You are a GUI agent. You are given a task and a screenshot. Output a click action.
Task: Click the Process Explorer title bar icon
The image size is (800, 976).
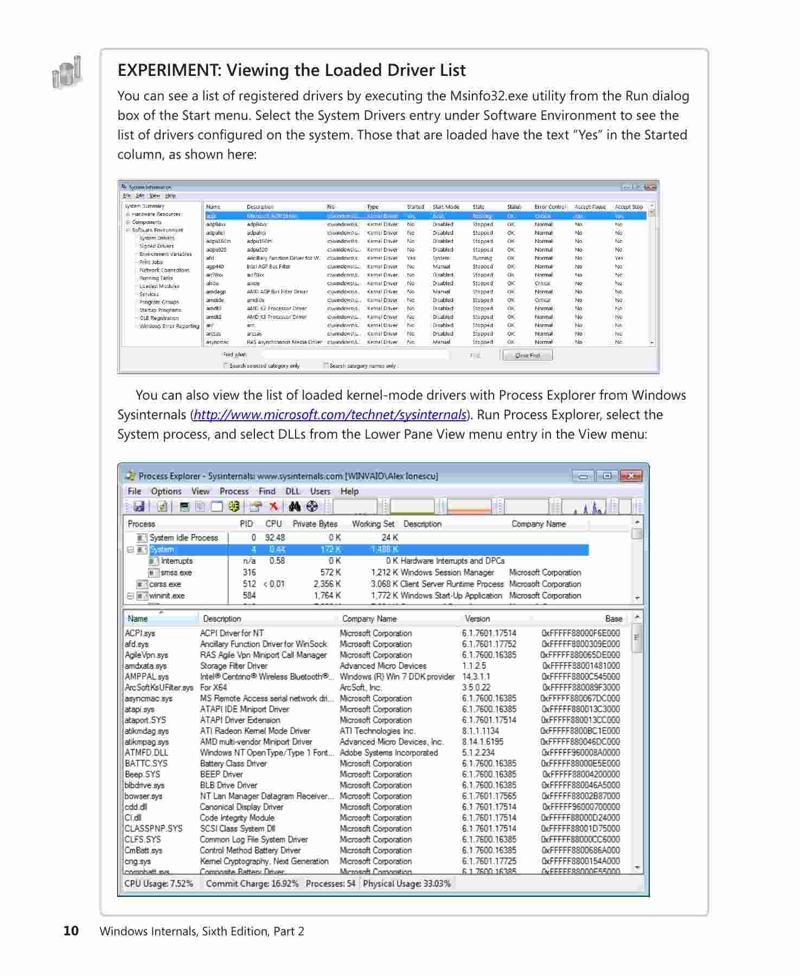tap(131, 476)
